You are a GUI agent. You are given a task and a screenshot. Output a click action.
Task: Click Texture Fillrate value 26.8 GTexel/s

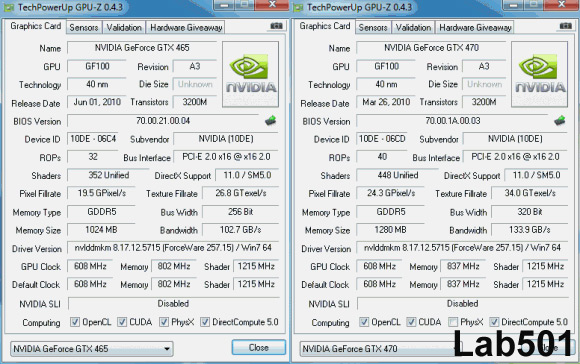[x=240, y=193]
